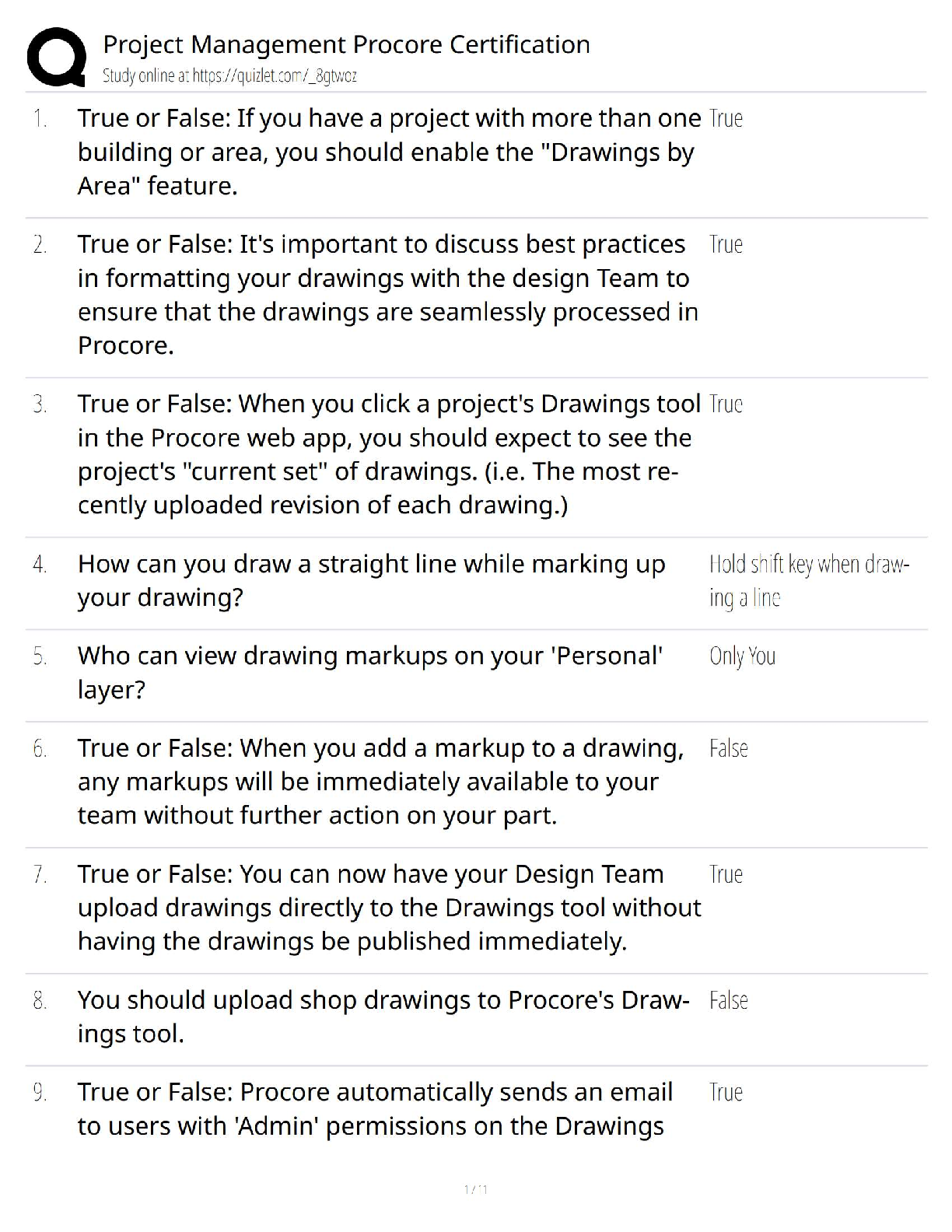Image resolution: width=952 pixels, height=1232 pixels.
Task: Select the shop drawings upload question
Action: [383, 1017]
